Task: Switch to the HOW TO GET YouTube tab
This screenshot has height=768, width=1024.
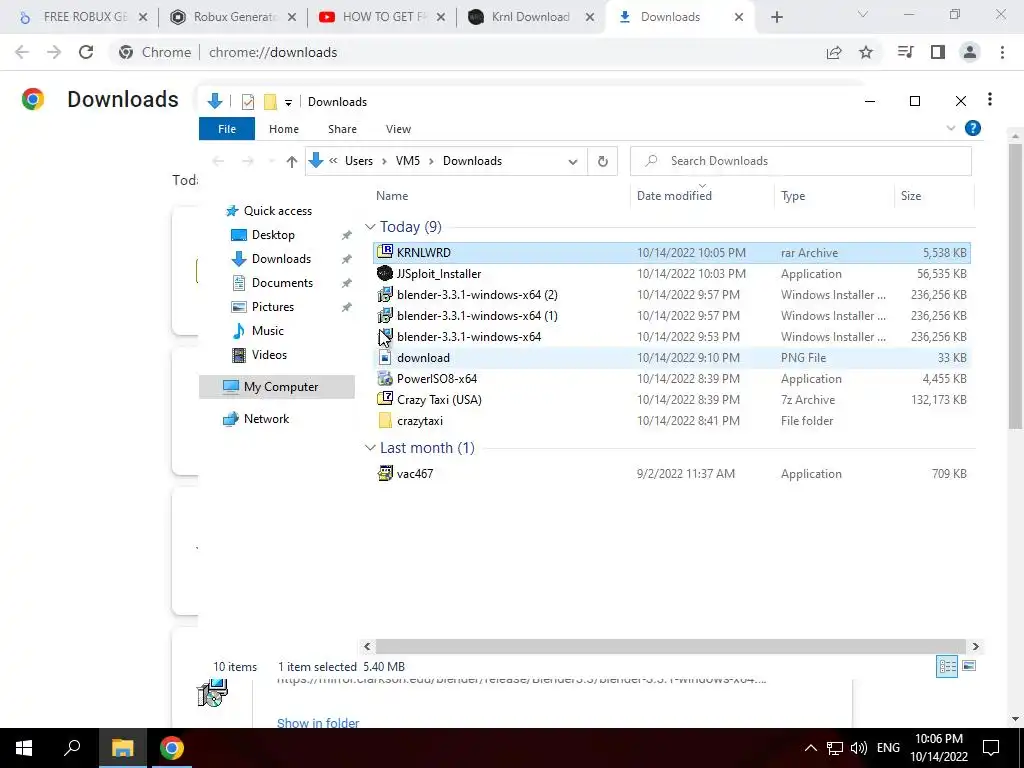Action: (383, 17)
